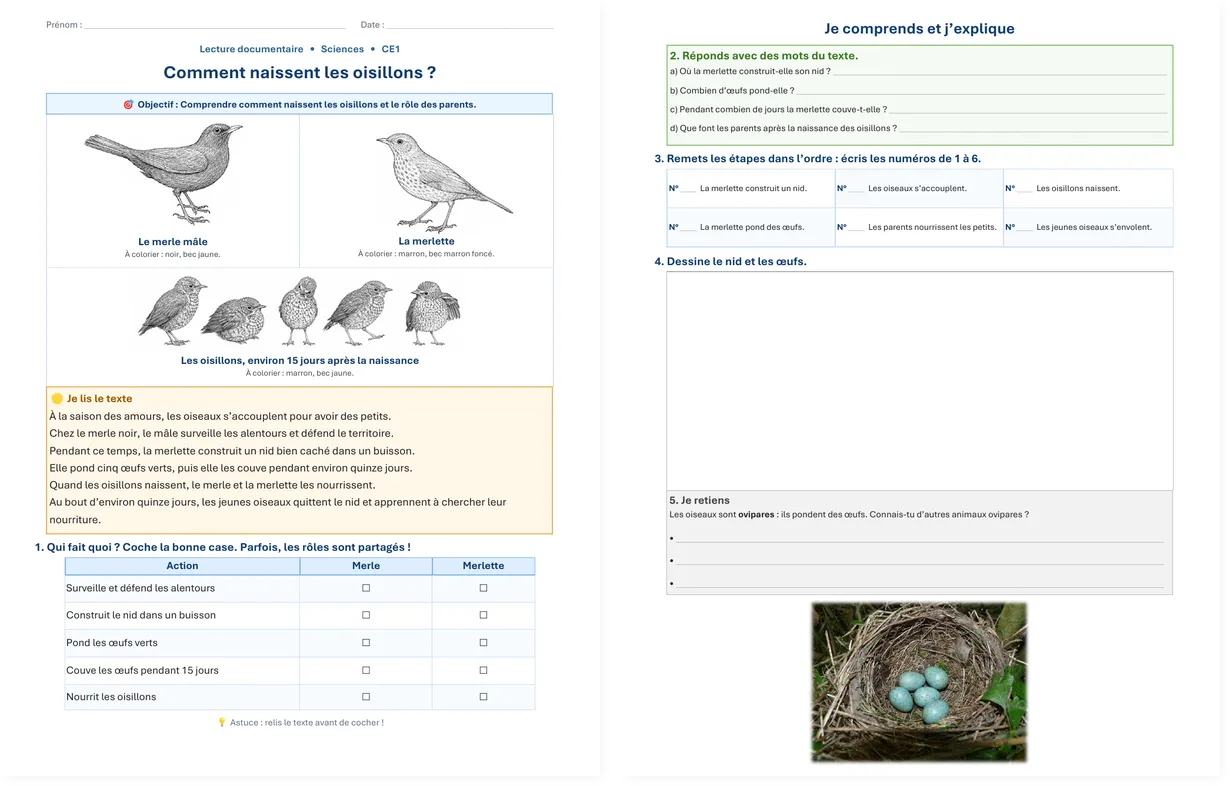The height and width of the screenshot is (786, 1230).
Task: Click the 'Merlette' table column header
Action: pyautogui.click(x=483, y=566)
